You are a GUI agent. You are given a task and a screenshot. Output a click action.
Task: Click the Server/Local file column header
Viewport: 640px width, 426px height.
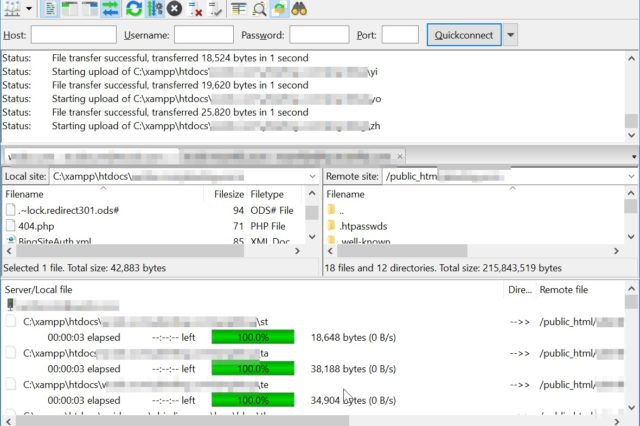[x=253, y=290]
